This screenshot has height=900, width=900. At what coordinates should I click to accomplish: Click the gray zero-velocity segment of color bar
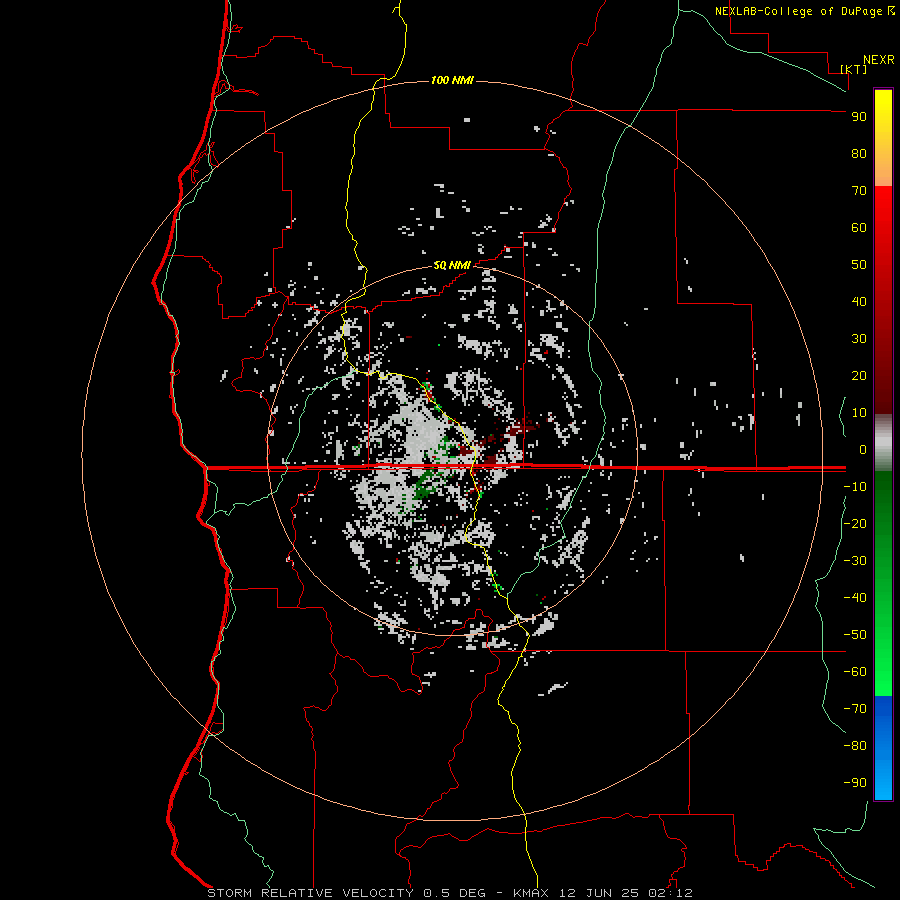click(x=883, y=443)
